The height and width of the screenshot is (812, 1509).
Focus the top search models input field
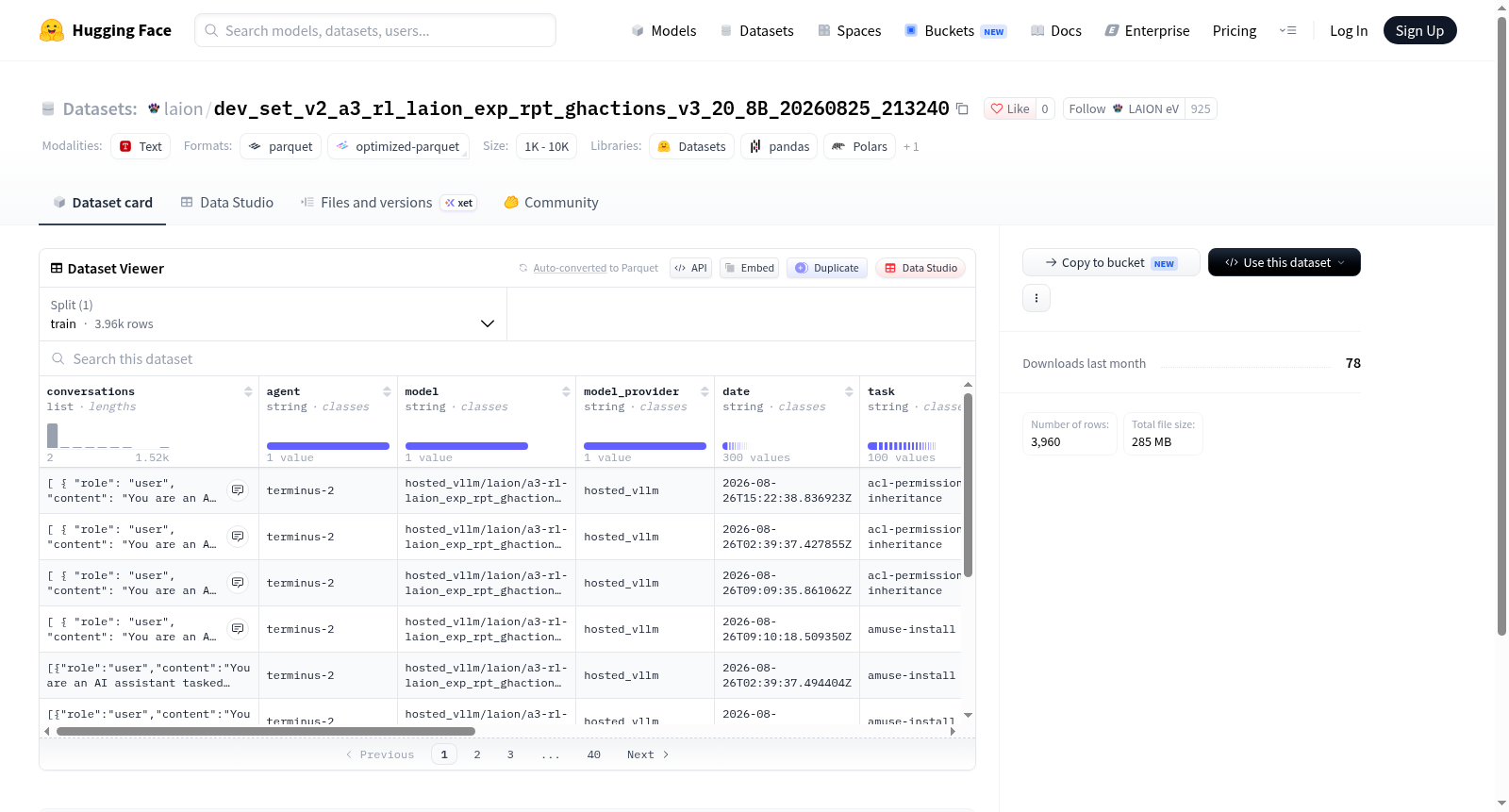click(x=375, y=30)
